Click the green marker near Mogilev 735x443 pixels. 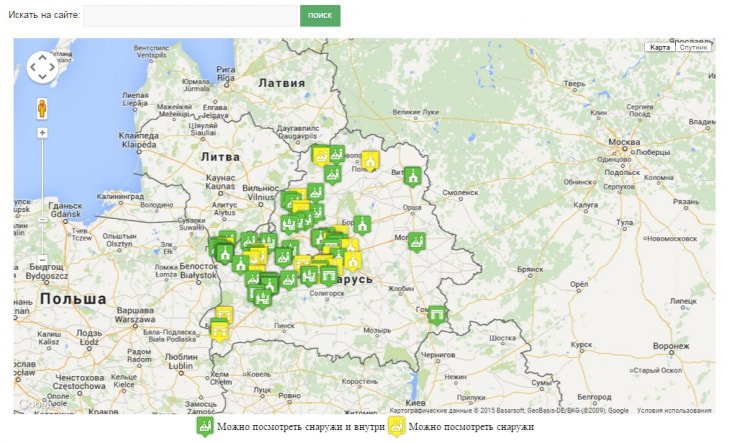click(417, 241)
